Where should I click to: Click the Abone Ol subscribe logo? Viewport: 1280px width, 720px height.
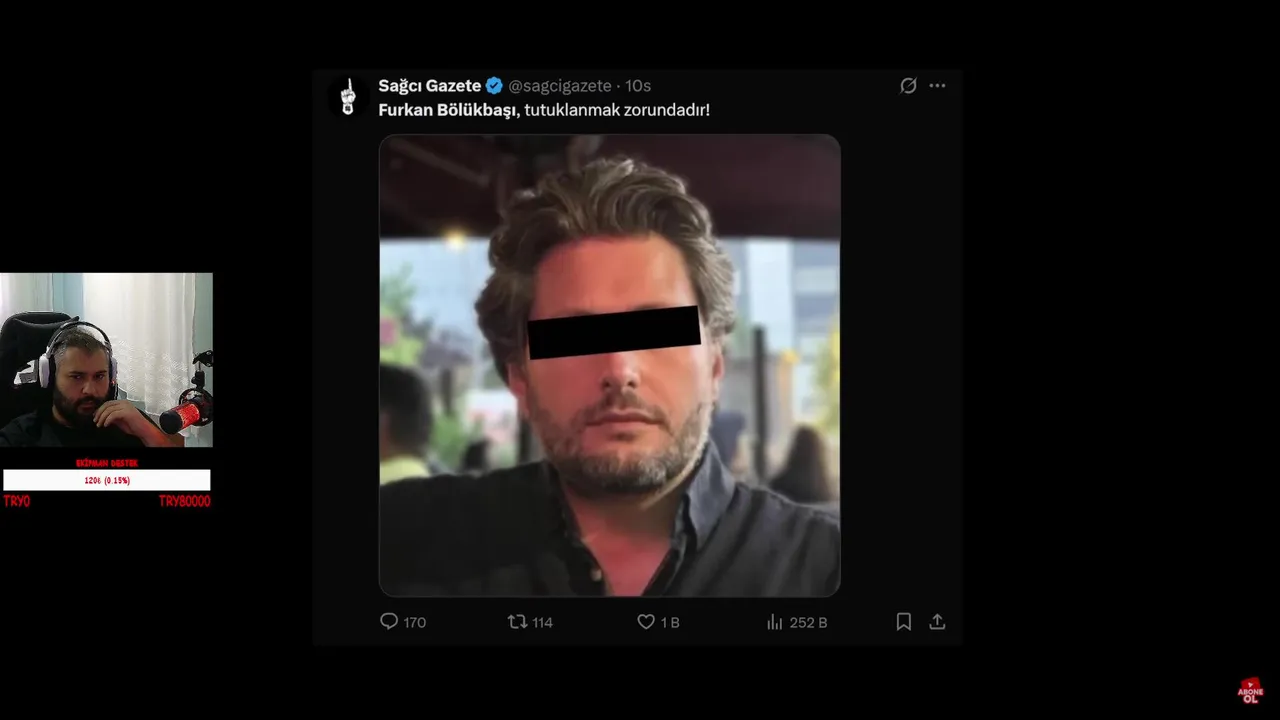click(x=1250, y=690)
